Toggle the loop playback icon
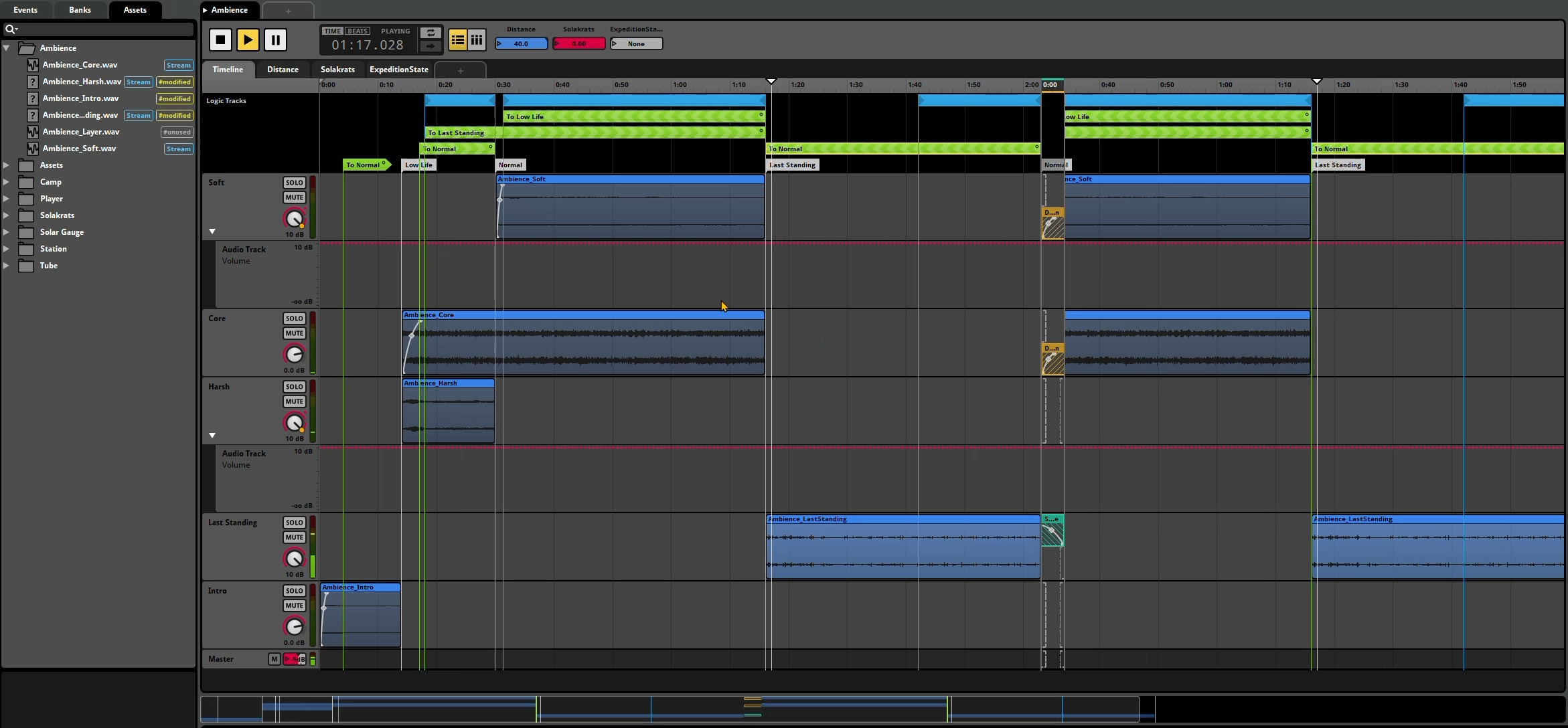Screen dimensions: 1568x728 tap(430, 33)
